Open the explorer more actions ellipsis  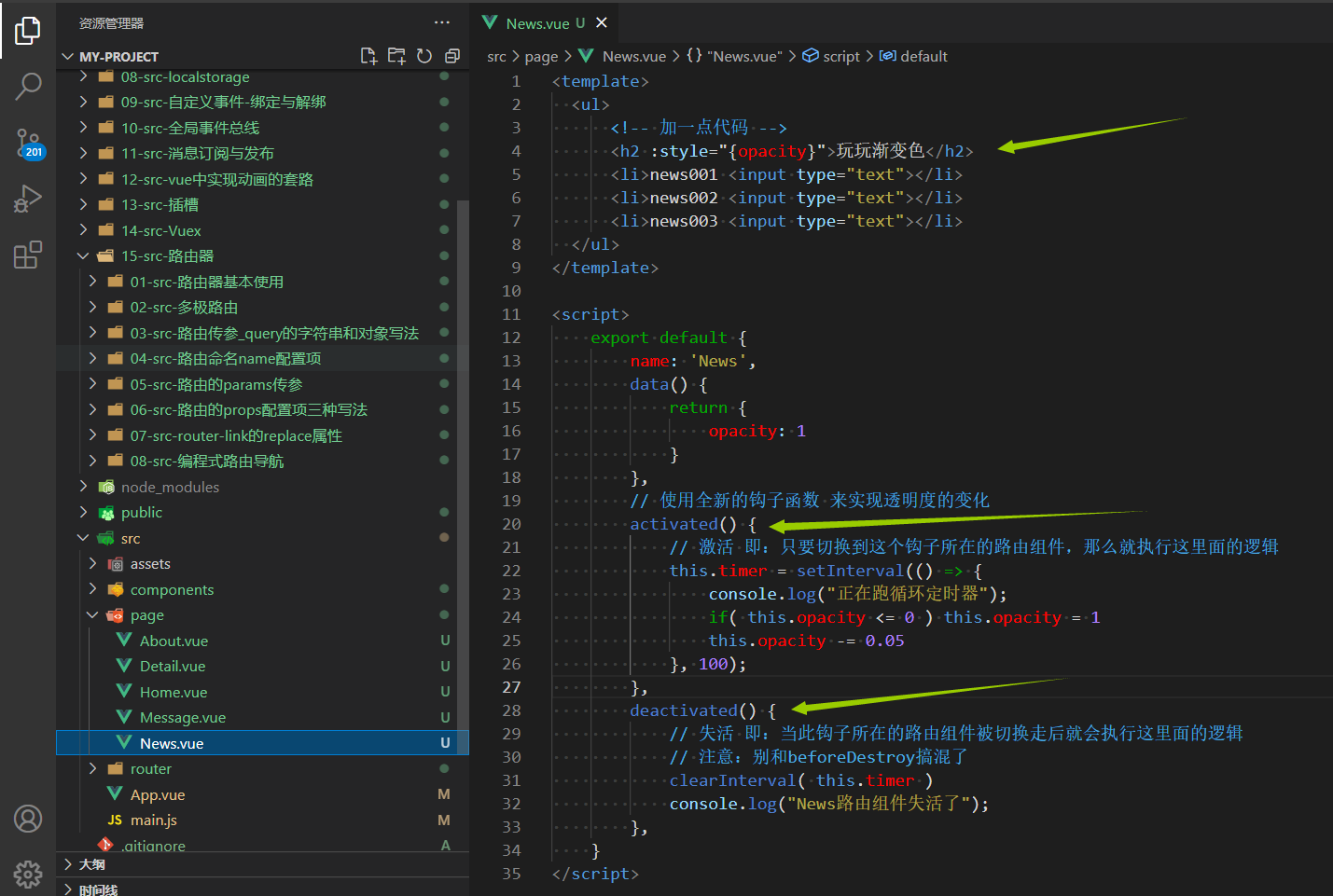(x=442, y=22)
